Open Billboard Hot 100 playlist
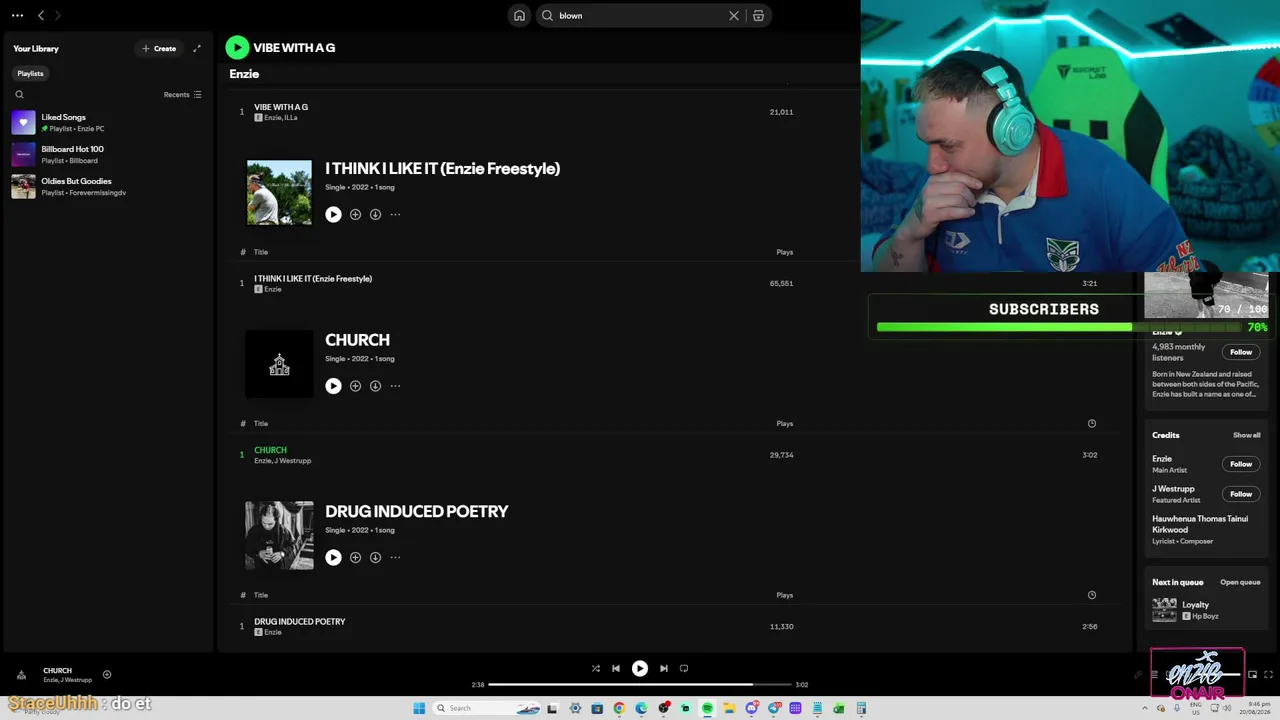 (107, 154)
